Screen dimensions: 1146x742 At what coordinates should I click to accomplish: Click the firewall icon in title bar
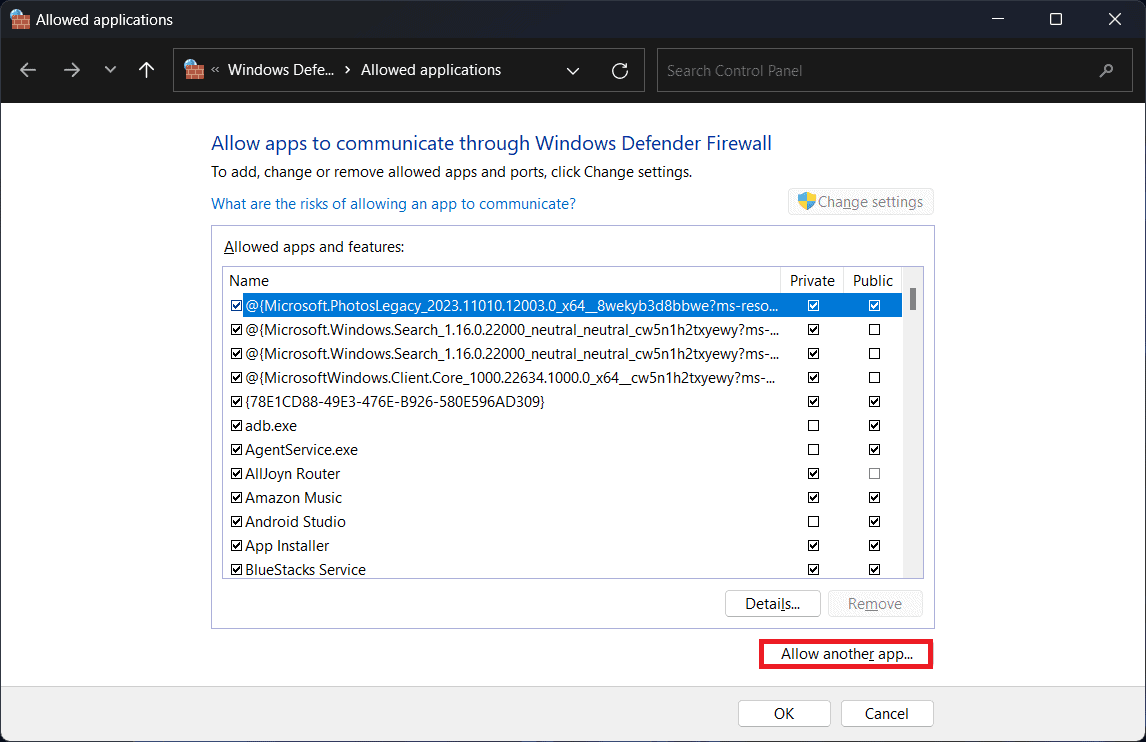click(19, 19)
